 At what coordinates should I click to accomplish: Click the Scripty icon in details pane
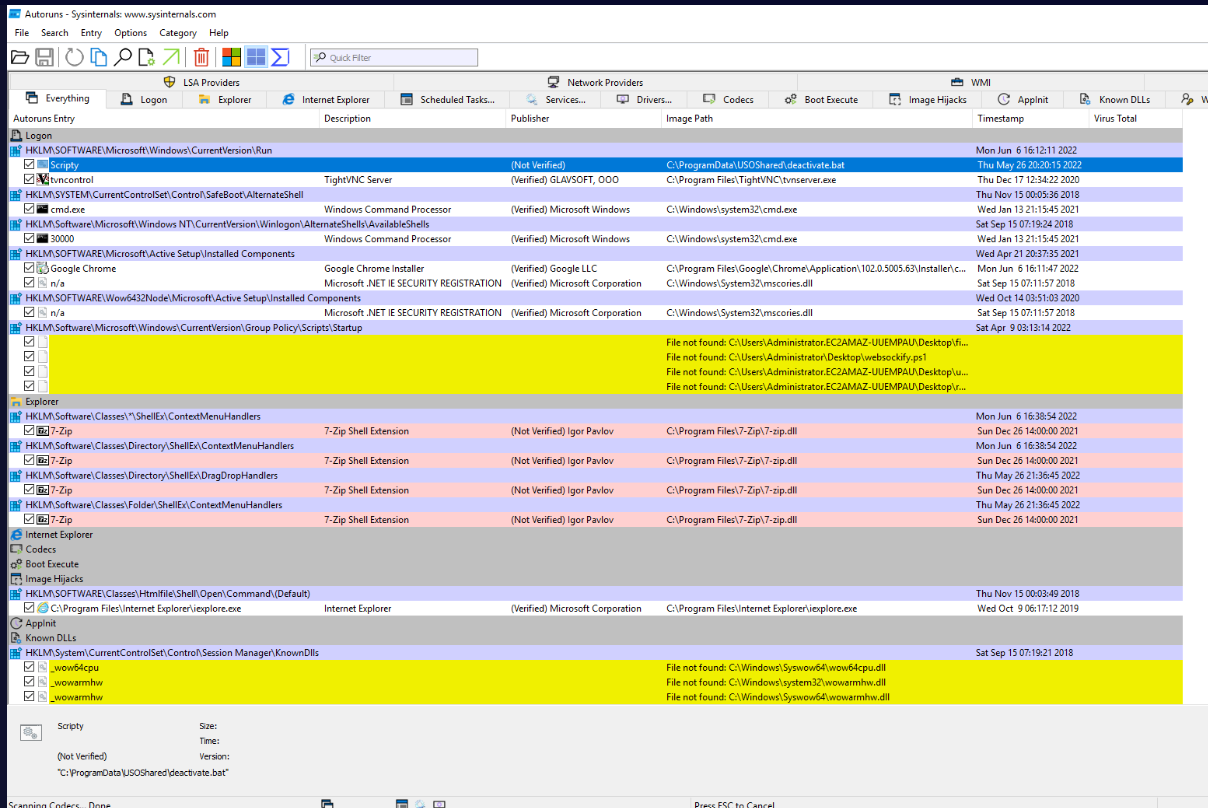click(x=30, y=733)
